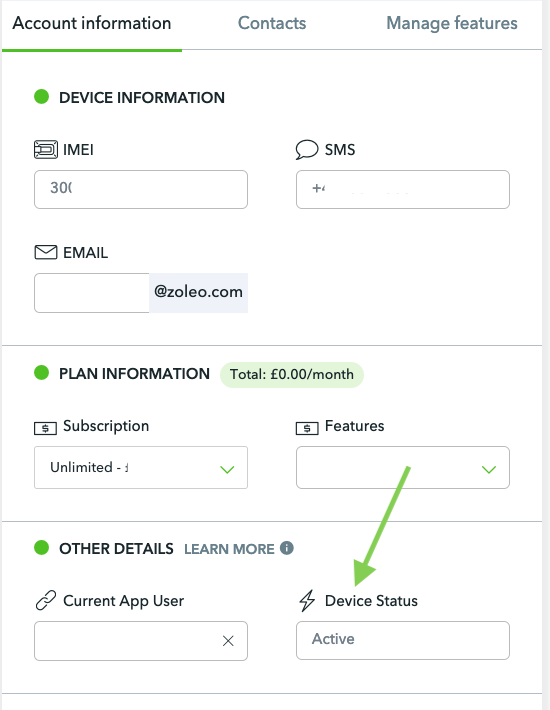Follow the LEARN MORE link
The image size is (550, 710).
[229, 549]
